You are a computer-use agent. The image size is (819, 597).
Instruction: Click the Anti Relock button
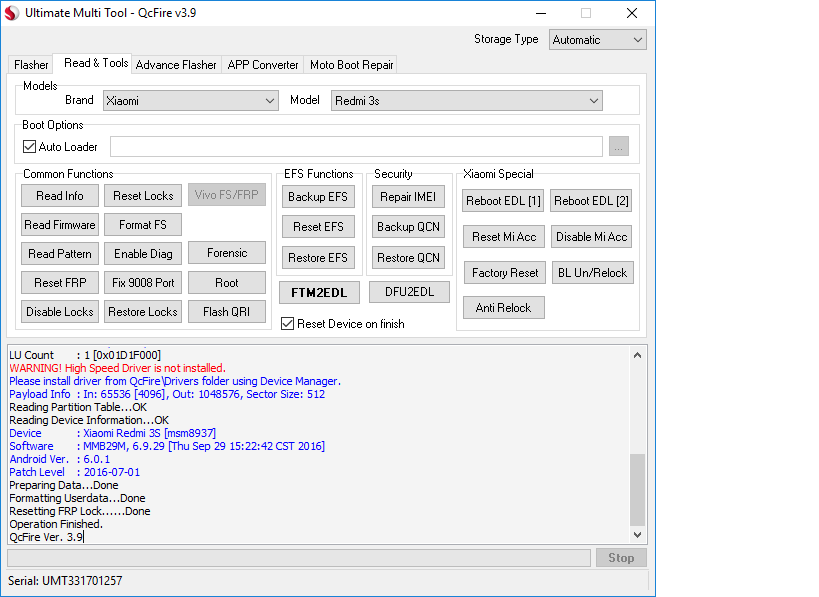point(504,308)
